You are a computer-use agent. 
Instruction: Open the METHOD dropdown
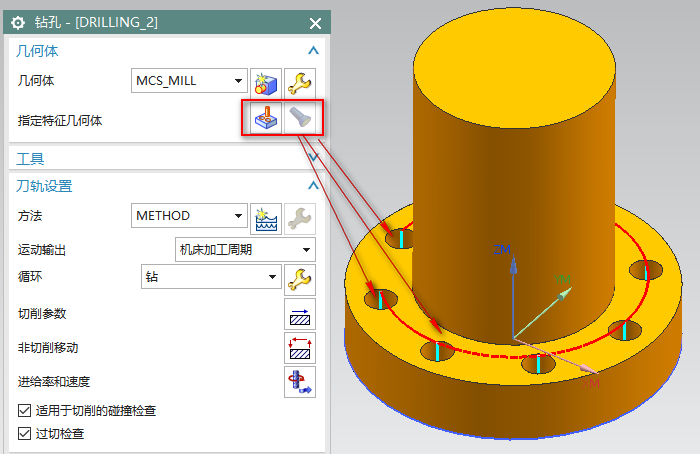pyautogui.click(x=189, y=215)
